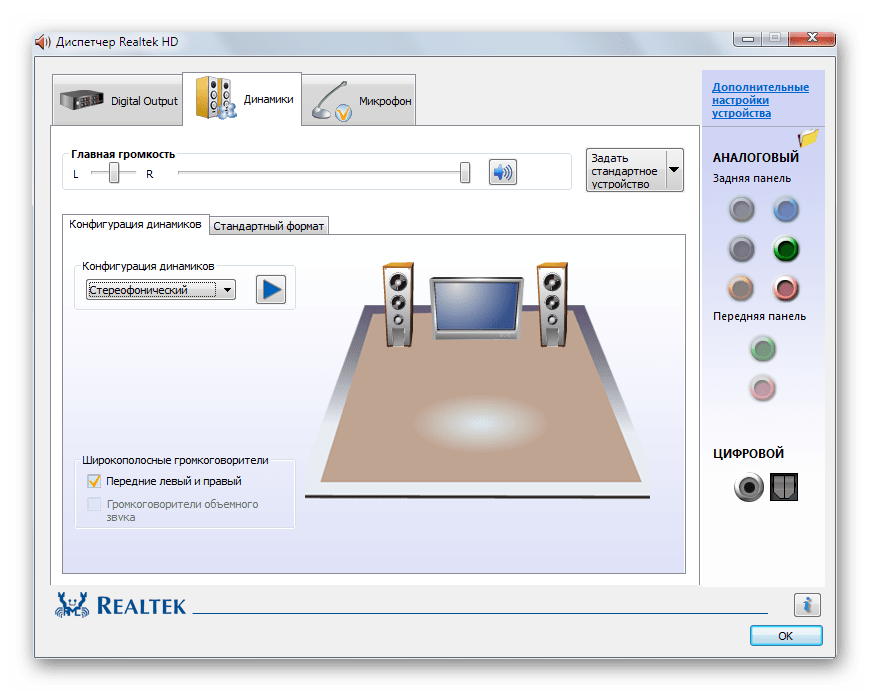Switch to the Микрофон tab
870x692 pixels.
tap(359, 101)
